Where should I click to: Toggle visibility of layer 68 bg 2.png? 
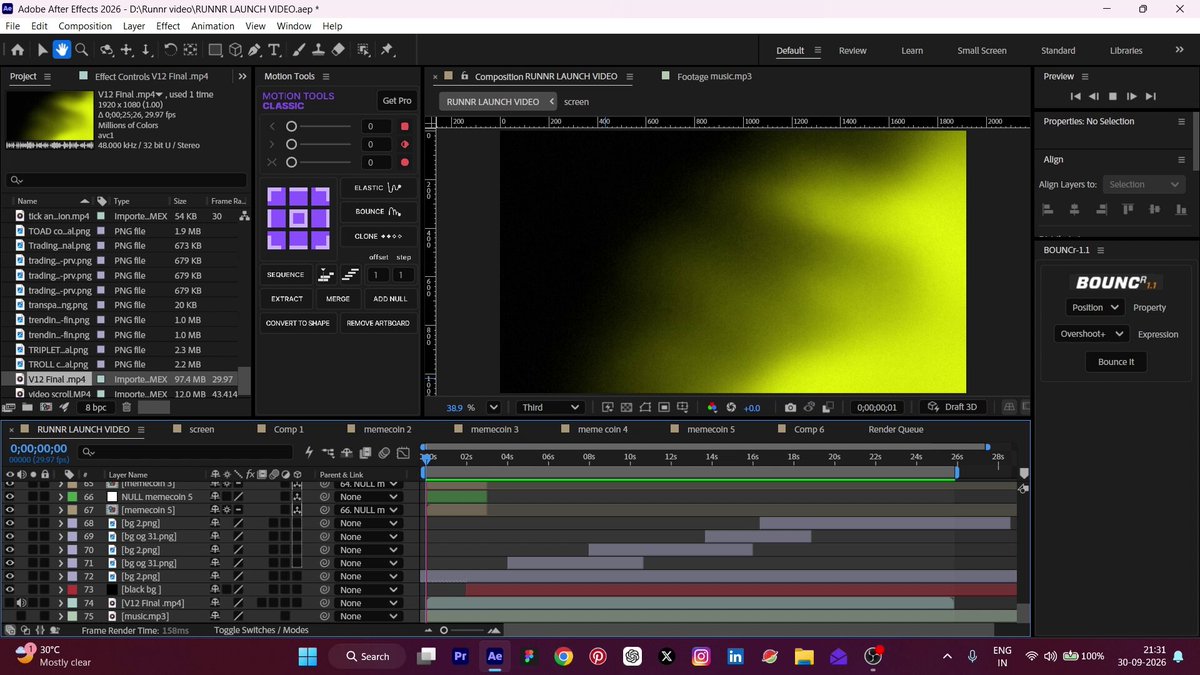10,523
